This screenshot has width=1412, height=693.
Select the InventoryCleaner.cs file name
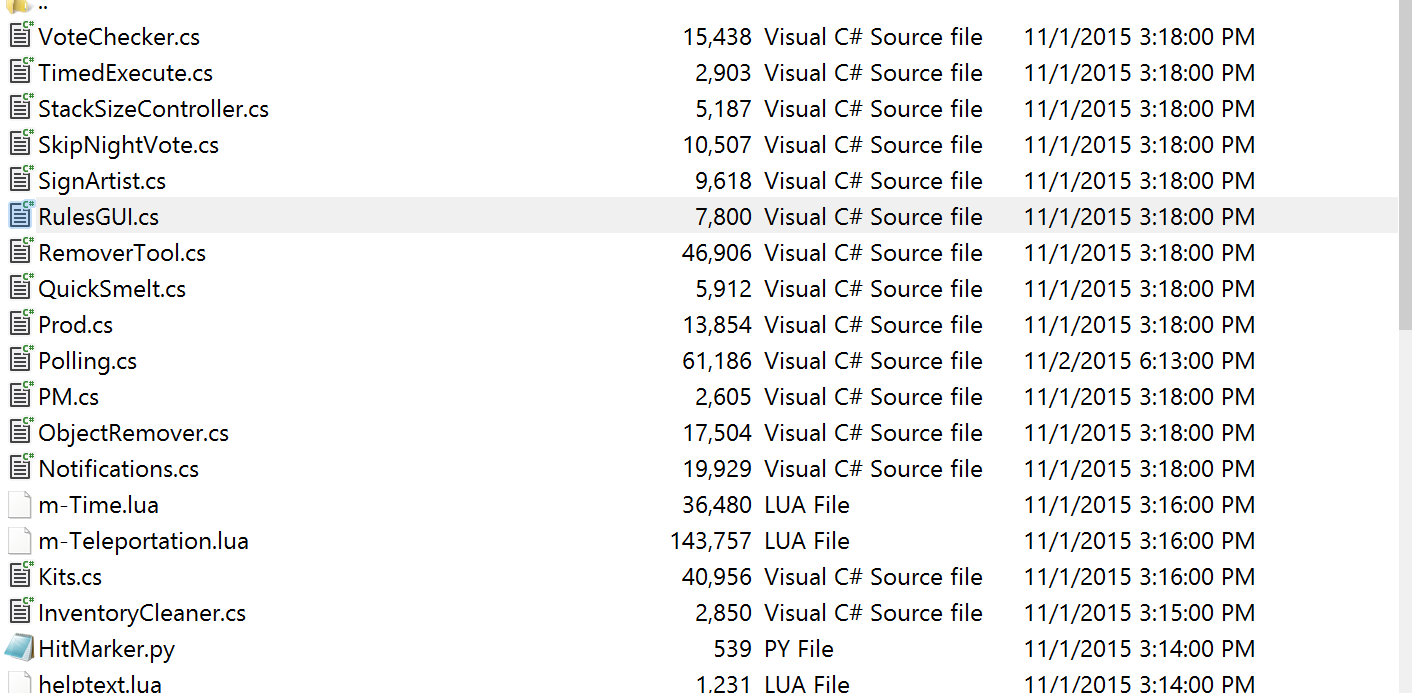pos(142,613)
